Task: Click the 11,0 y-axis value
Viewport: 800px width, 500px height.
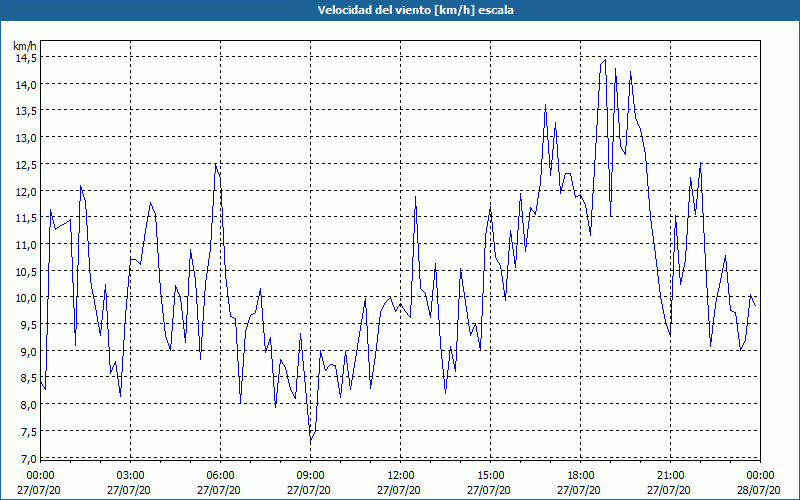Action: [x=26, y=245]
